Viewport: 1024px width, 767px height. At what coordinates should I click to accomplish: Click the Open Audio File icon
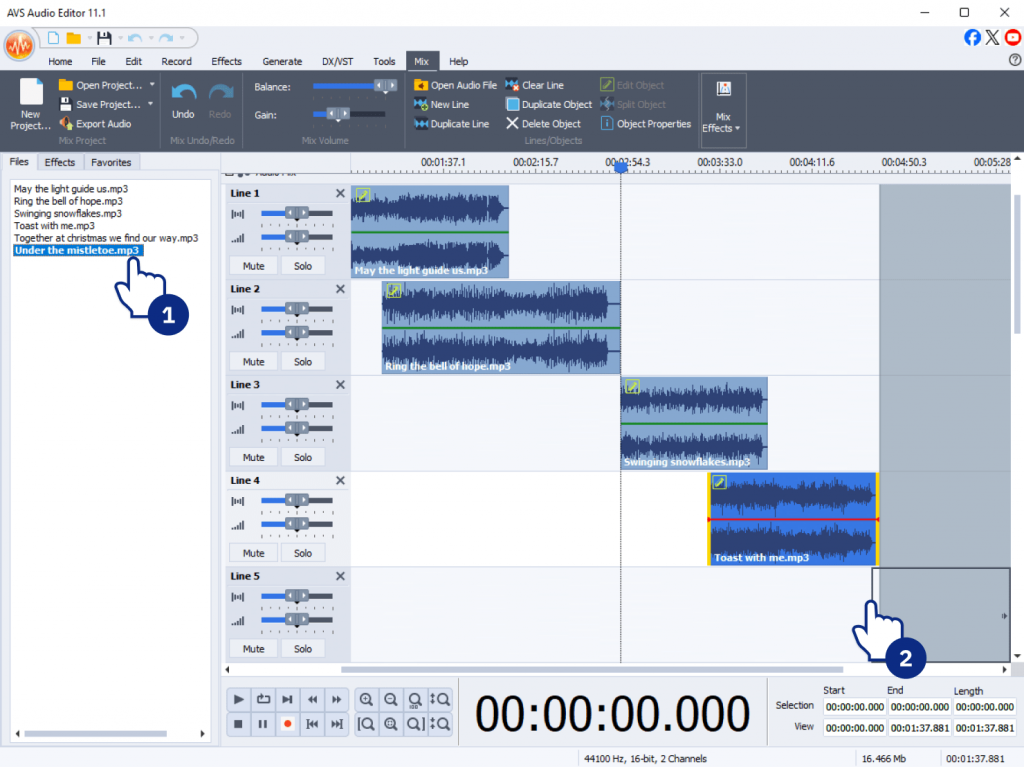click(x=421, y=86)
